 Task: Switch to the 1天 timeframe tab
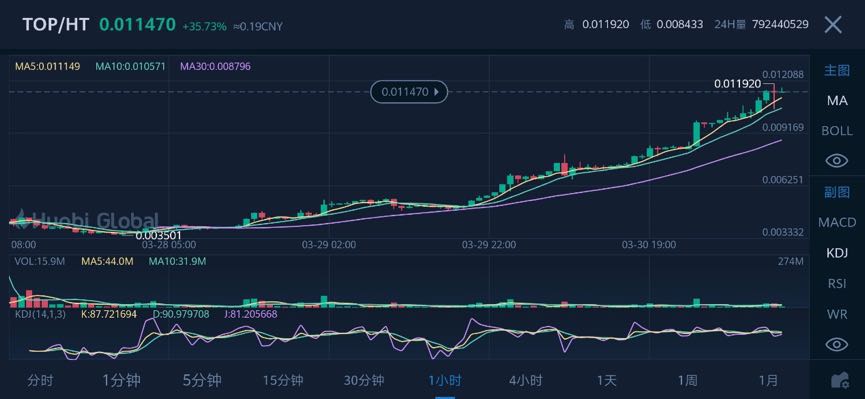pyautogui.click(x=606, y=380)
